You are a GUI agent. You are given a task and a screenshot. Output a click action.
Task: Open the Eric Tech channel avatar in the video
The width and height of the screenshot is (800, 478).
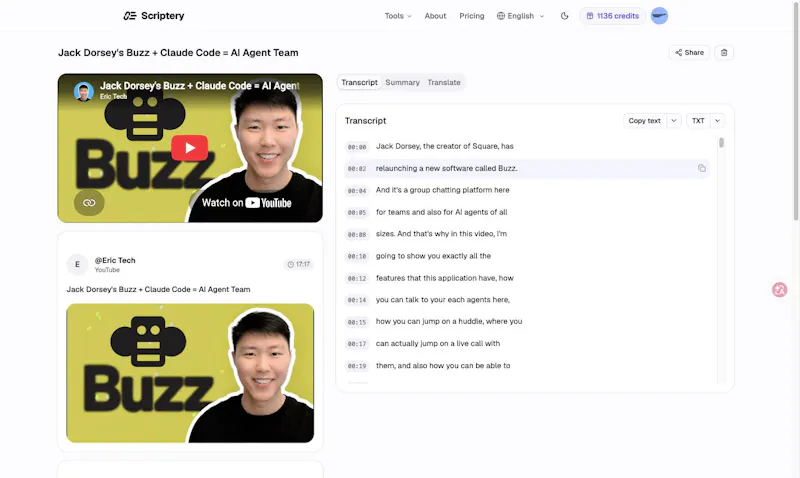[x=84, y=91]
